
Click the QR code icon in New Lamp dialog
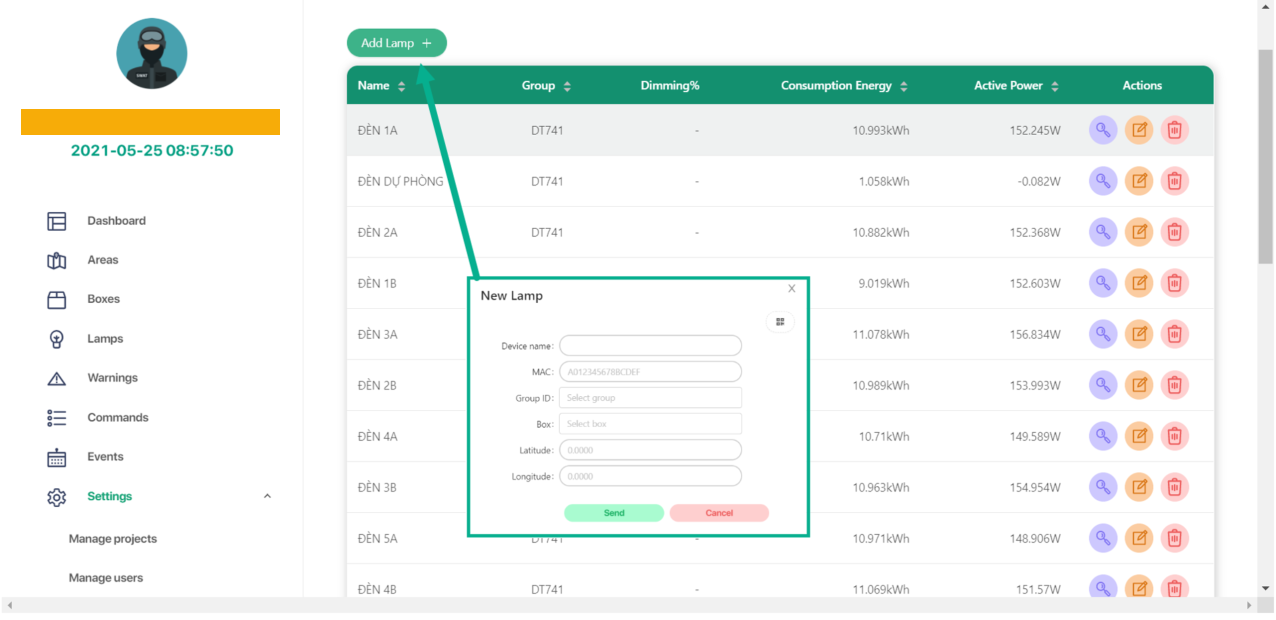click(780, 322)
